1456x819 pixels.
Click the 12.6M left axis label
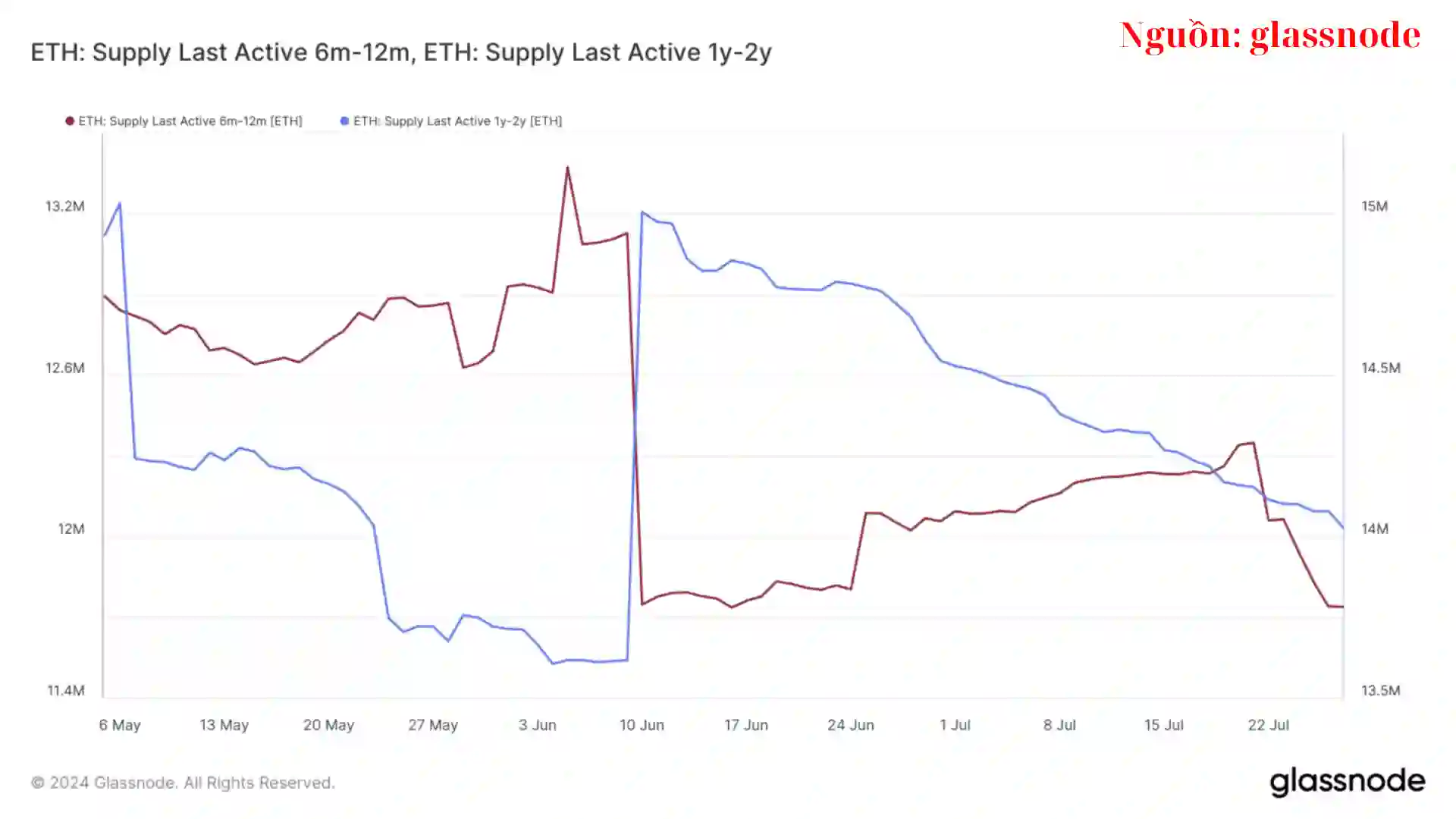coord(65,368)
